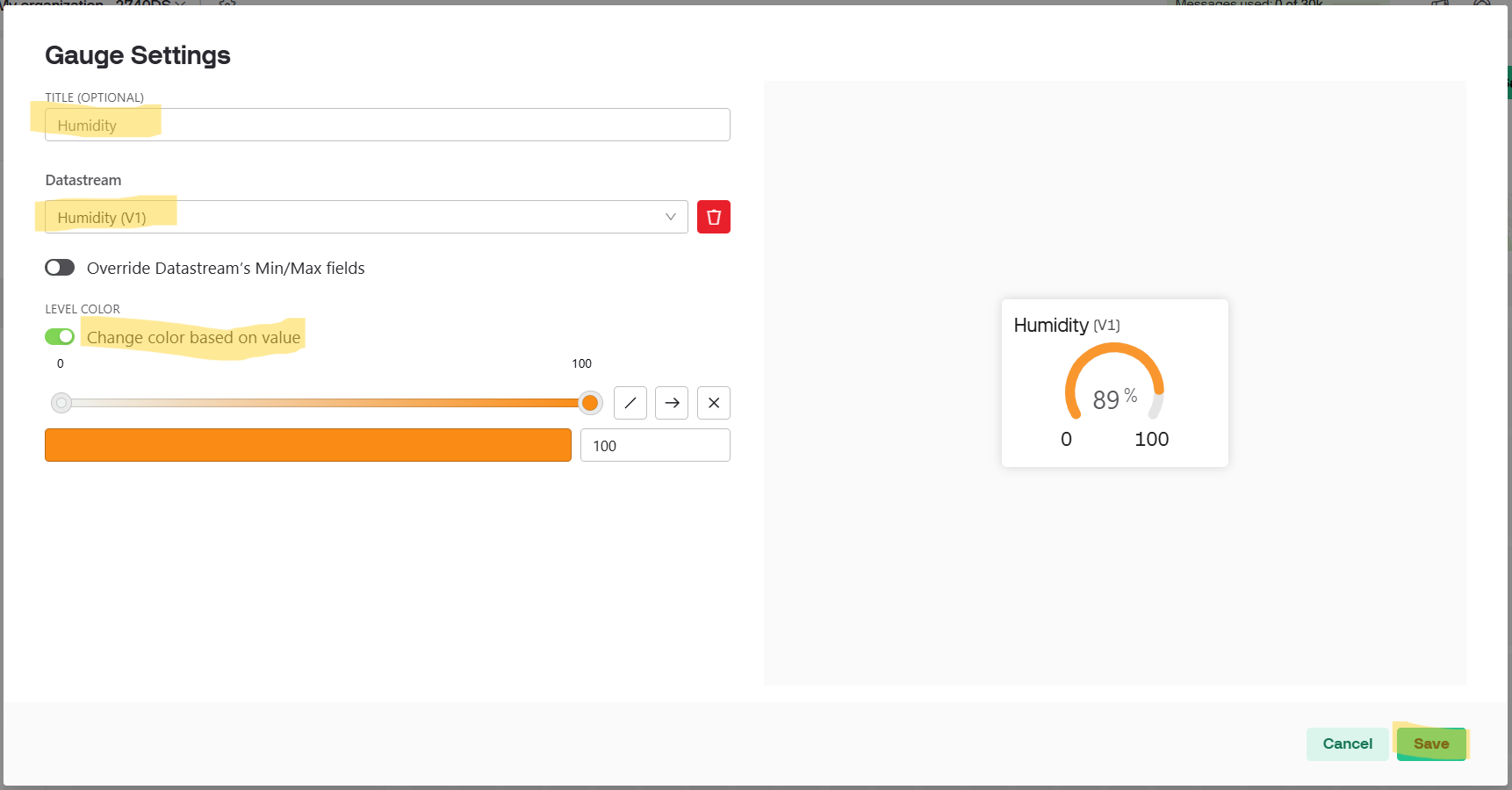Viewport: 1512px width, 790px height.
Task: Click the "Change color based on value" label
Action: (193, 338)
